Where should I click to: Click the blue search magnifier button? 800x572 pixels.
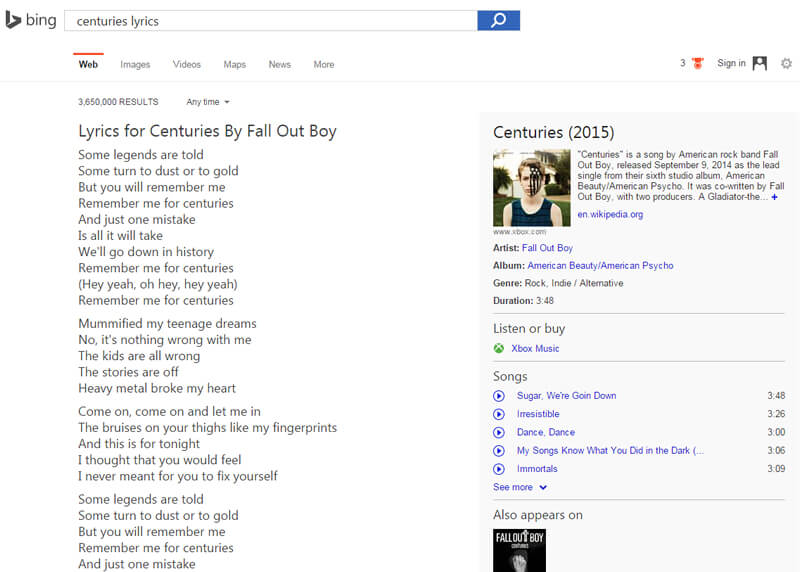point(498,20)
